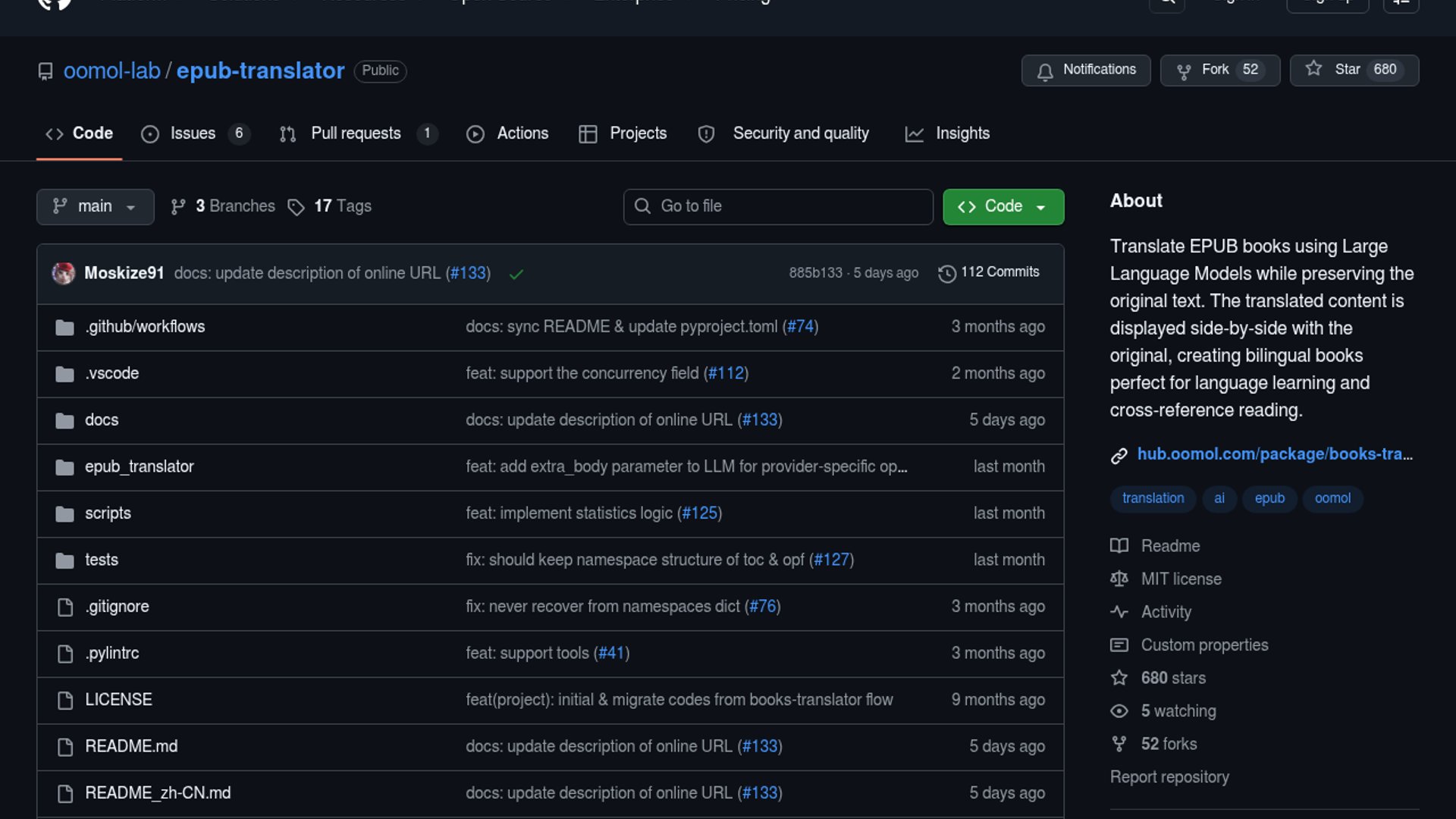Image resolution: width=1456 pixels, height=819 pixels.
Task: Click the oomol-lab owner link
Action: click(111, 71)
